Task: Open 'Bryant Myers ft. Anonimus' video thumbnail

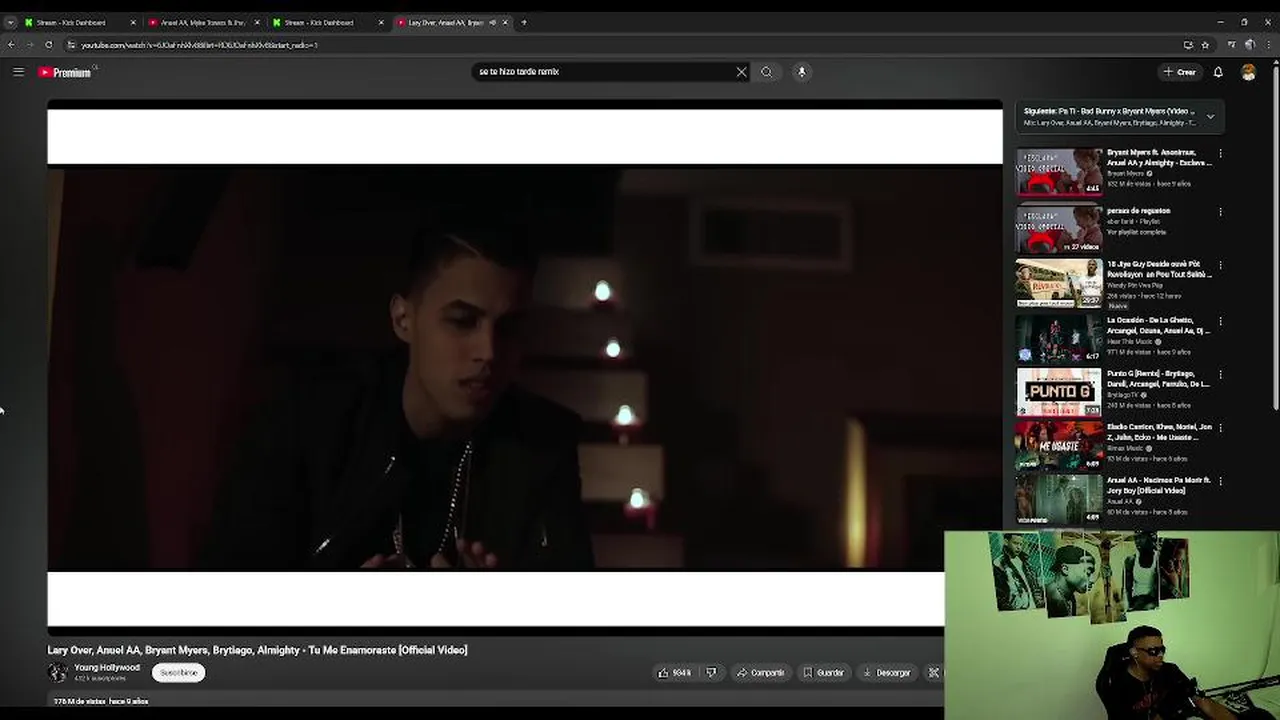Action: [1059, 172]
